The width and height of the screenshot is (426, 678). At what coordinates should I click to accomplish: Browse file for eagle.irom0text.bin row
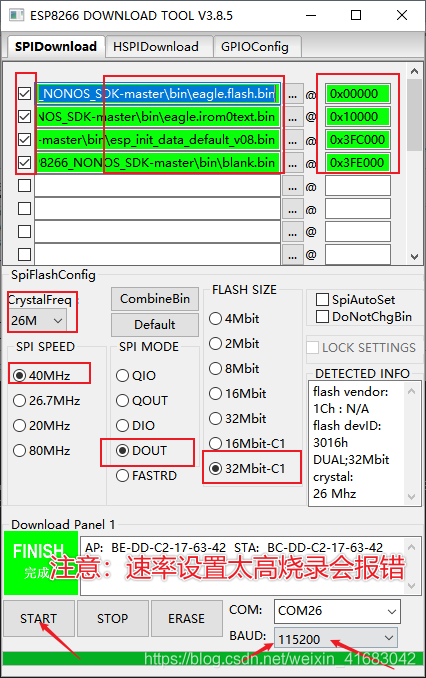(x=293, y=117)
